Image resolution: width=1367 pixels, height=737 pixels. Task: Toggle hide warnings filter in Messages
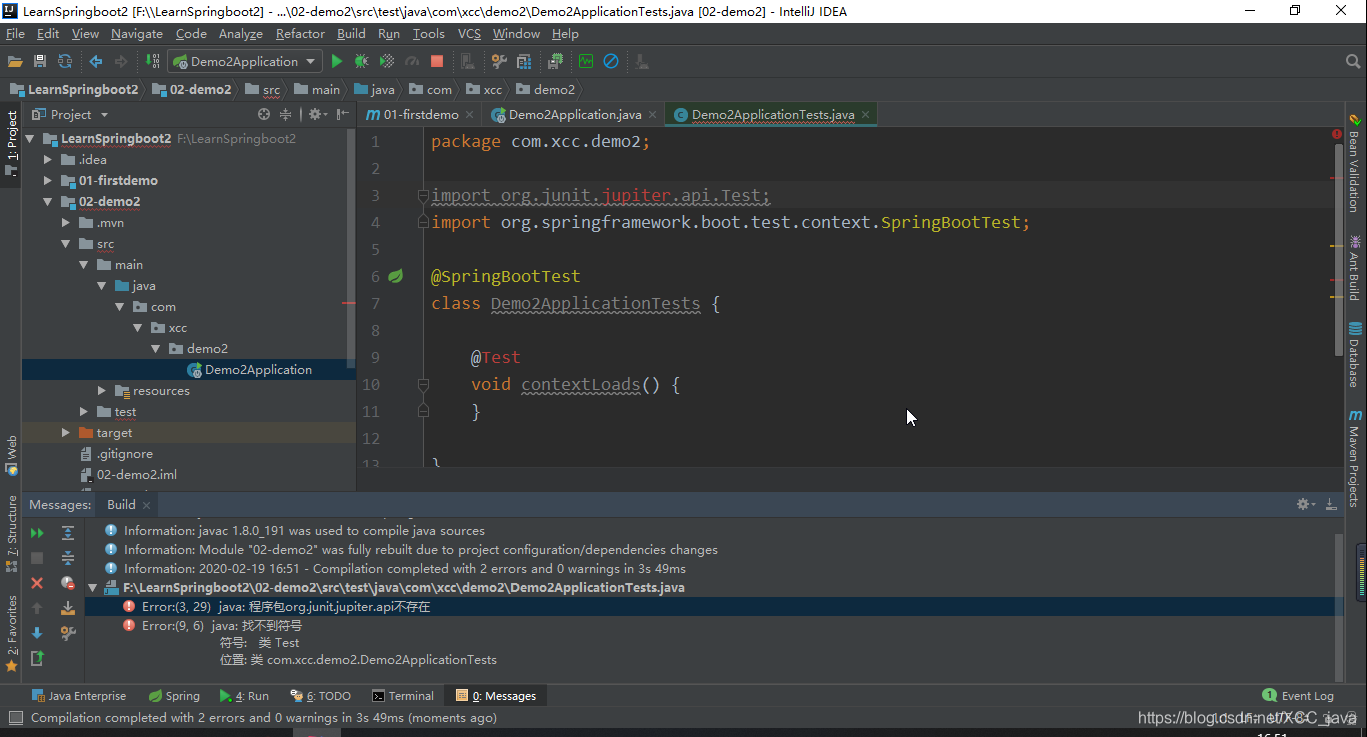[68, 583]
